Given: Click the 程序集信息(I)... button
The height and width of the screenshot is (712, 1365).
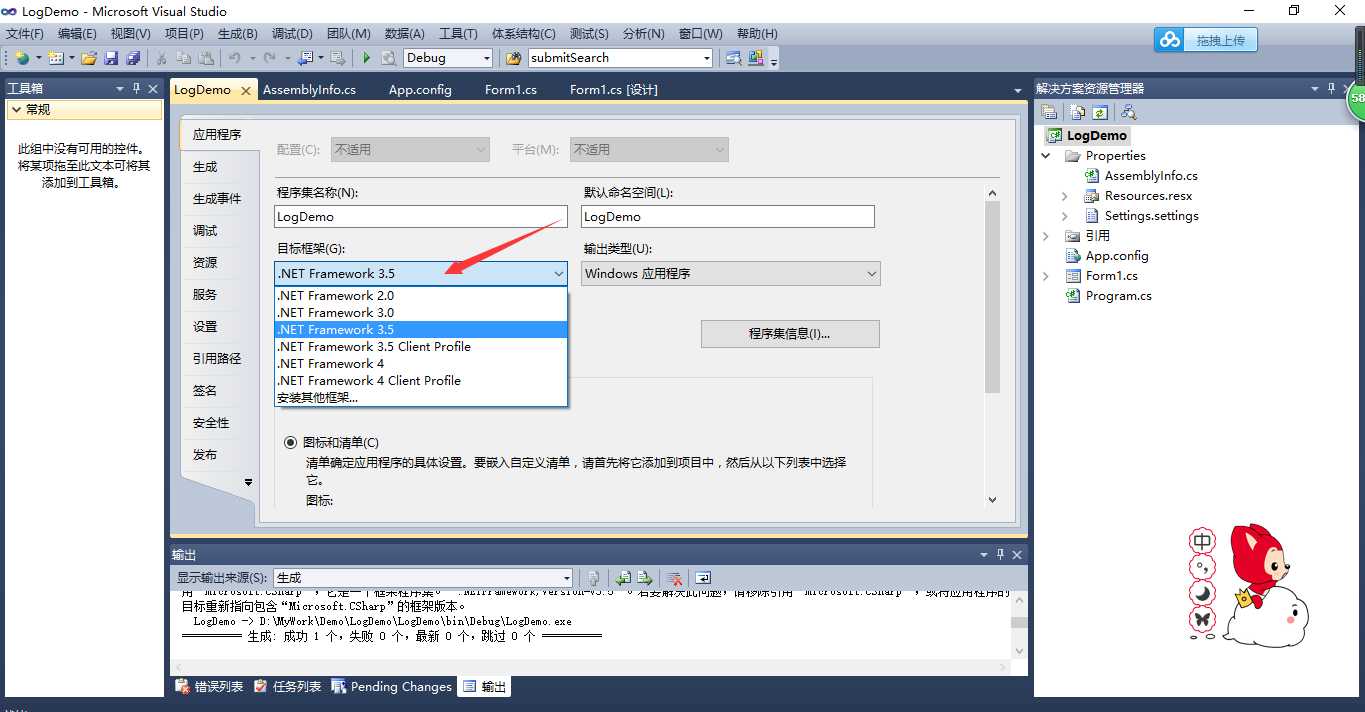Looking at the screenshot, I should click(790, 334).
